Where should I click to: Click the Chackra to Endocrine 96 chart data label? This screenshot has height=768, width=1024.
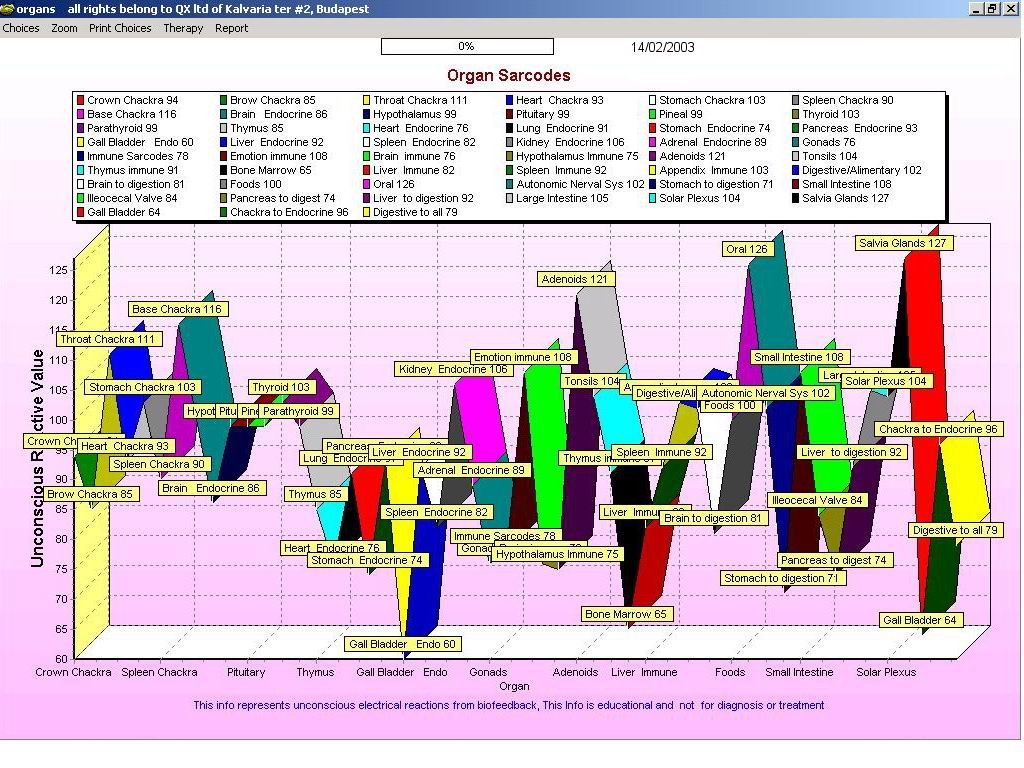point(938,429)
